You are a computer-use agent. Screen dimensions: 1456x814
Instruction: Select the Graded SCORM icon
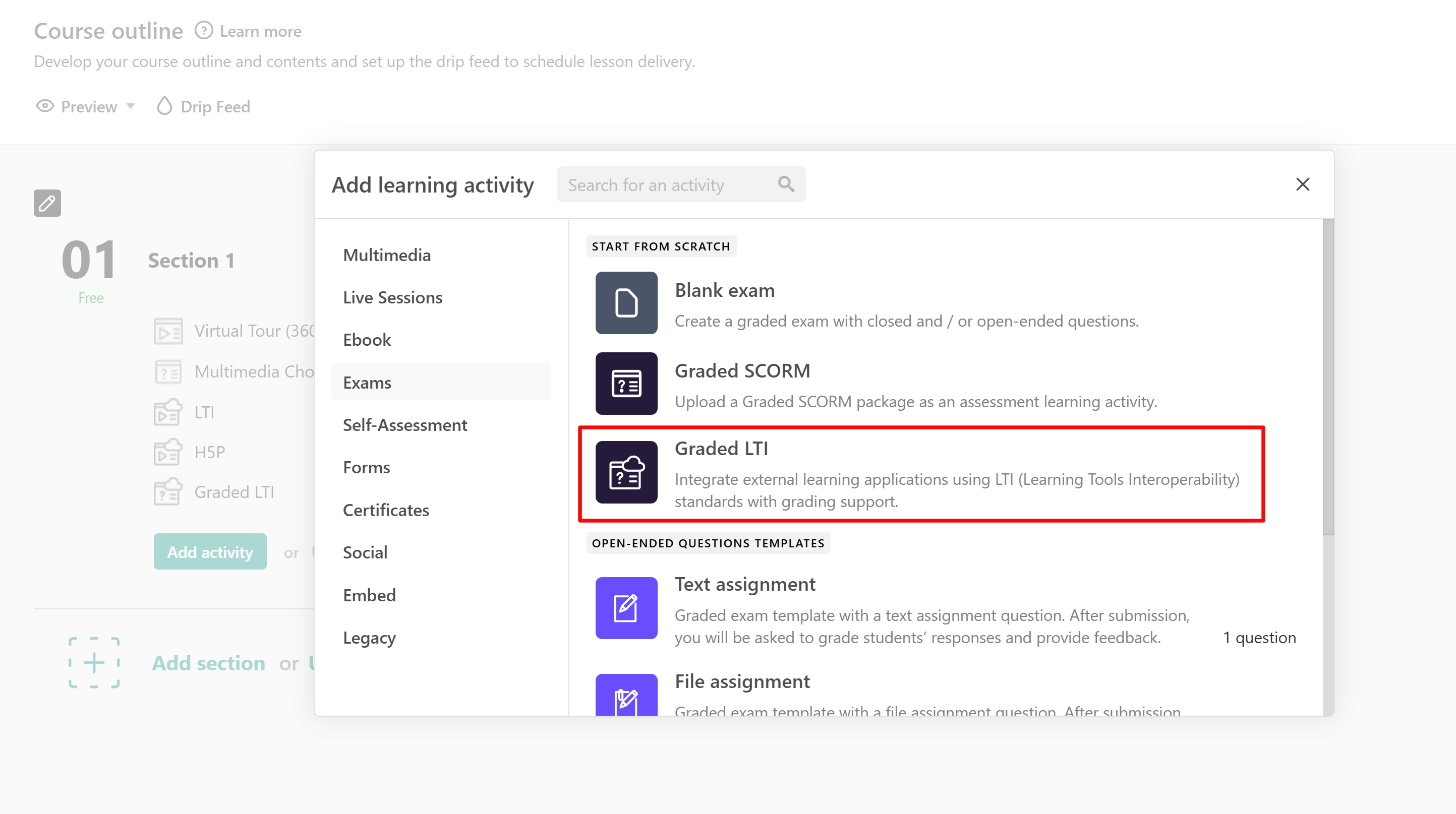626,384
